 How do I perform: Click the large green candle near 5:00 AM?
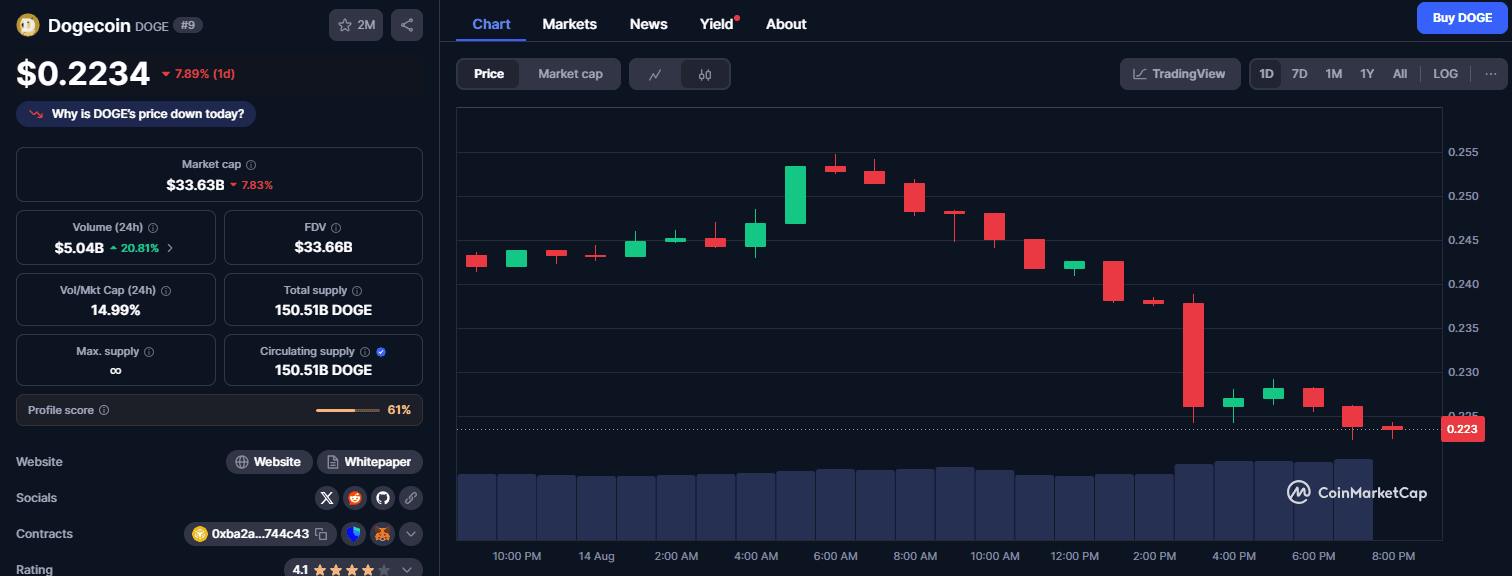[795, 194]
